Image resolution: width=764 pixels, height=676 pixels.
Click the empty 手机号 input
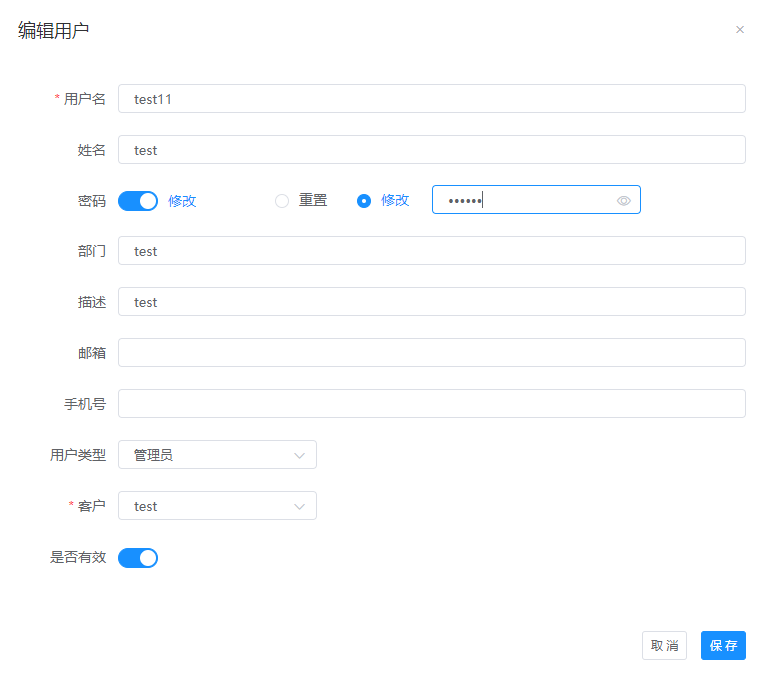point(431,404)
